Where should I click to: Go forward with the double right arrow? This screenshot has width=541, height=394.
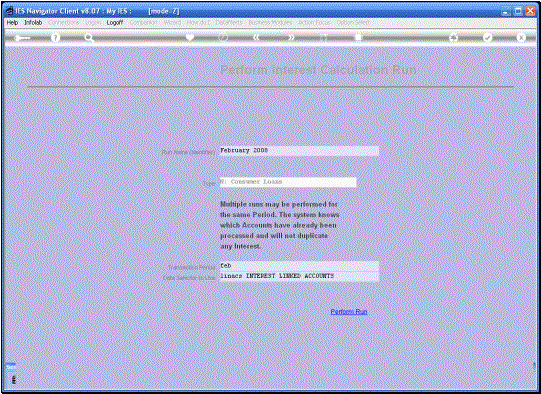(x=291, y=37)
